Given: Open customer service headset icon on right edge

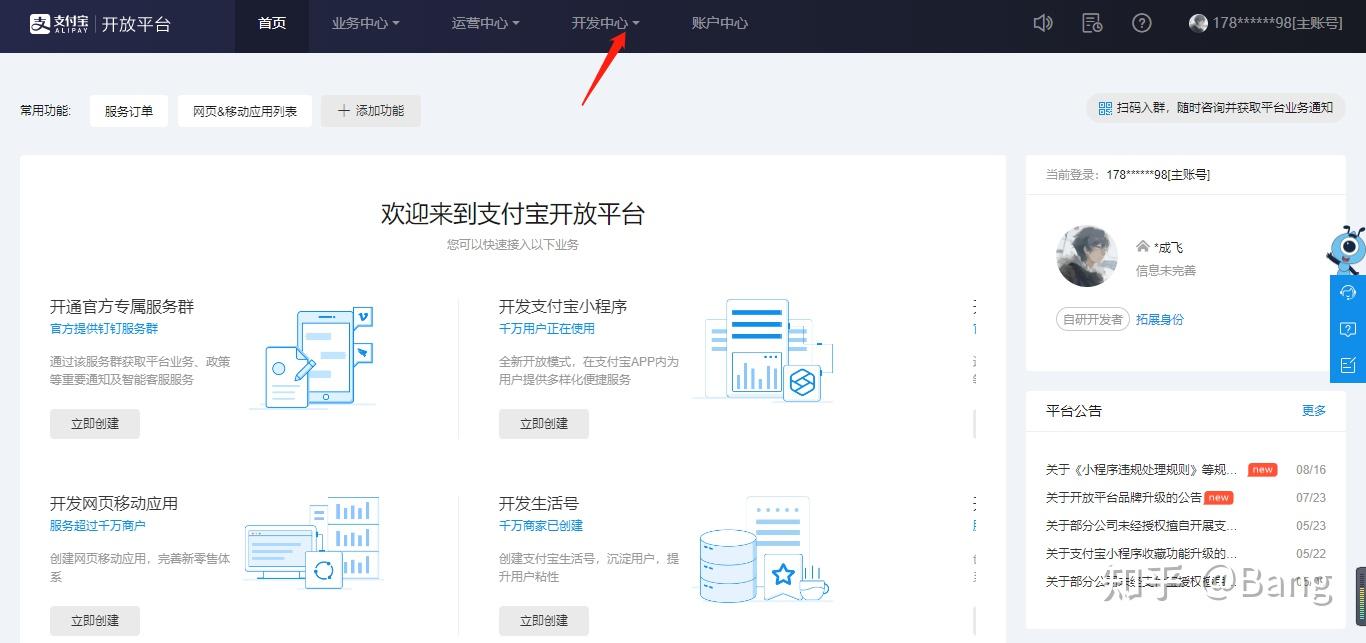Looking at the screenshot, I should (x=1347, y=293).
